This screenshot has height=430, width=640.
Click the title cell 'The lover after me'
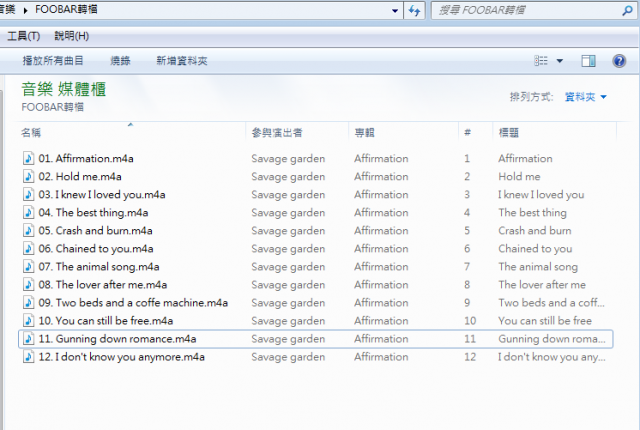[x=542, y=284]
